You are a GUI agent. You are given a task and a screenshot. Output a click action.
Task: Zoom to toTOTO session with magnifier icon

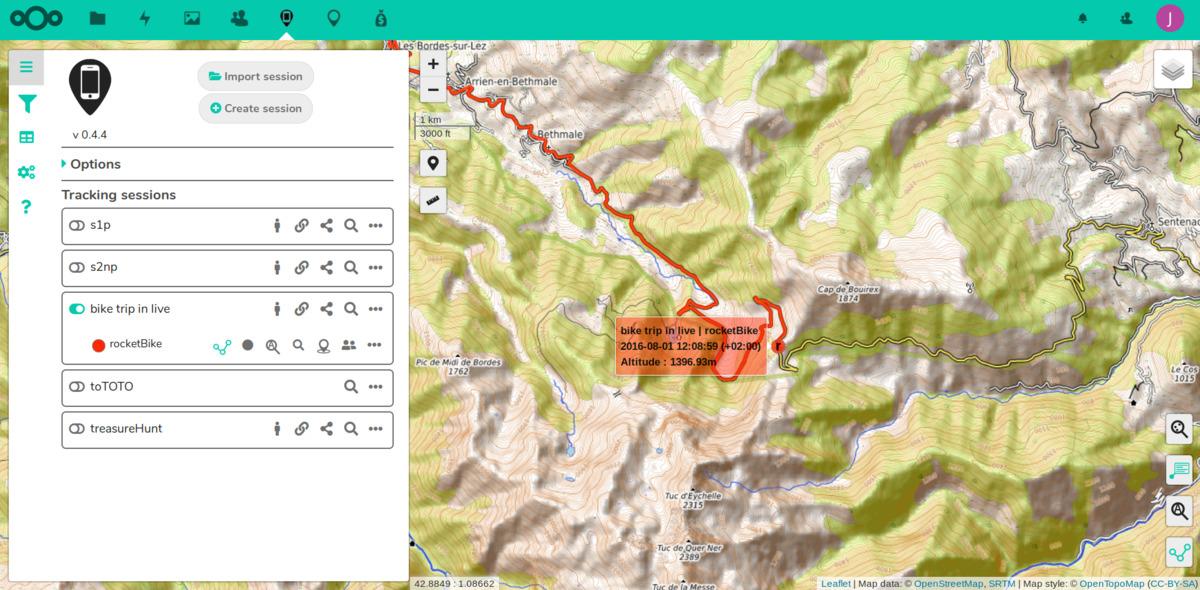351,387
